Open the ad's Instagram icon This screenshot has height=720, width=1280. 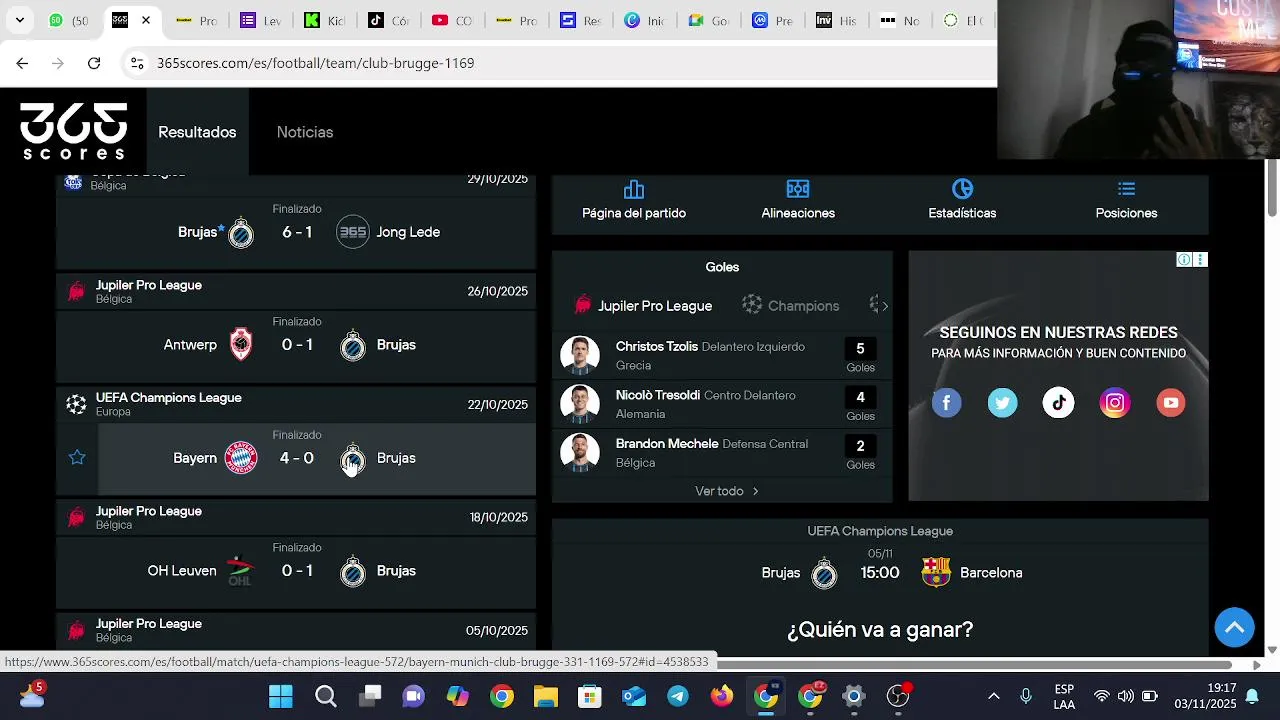1114,403
